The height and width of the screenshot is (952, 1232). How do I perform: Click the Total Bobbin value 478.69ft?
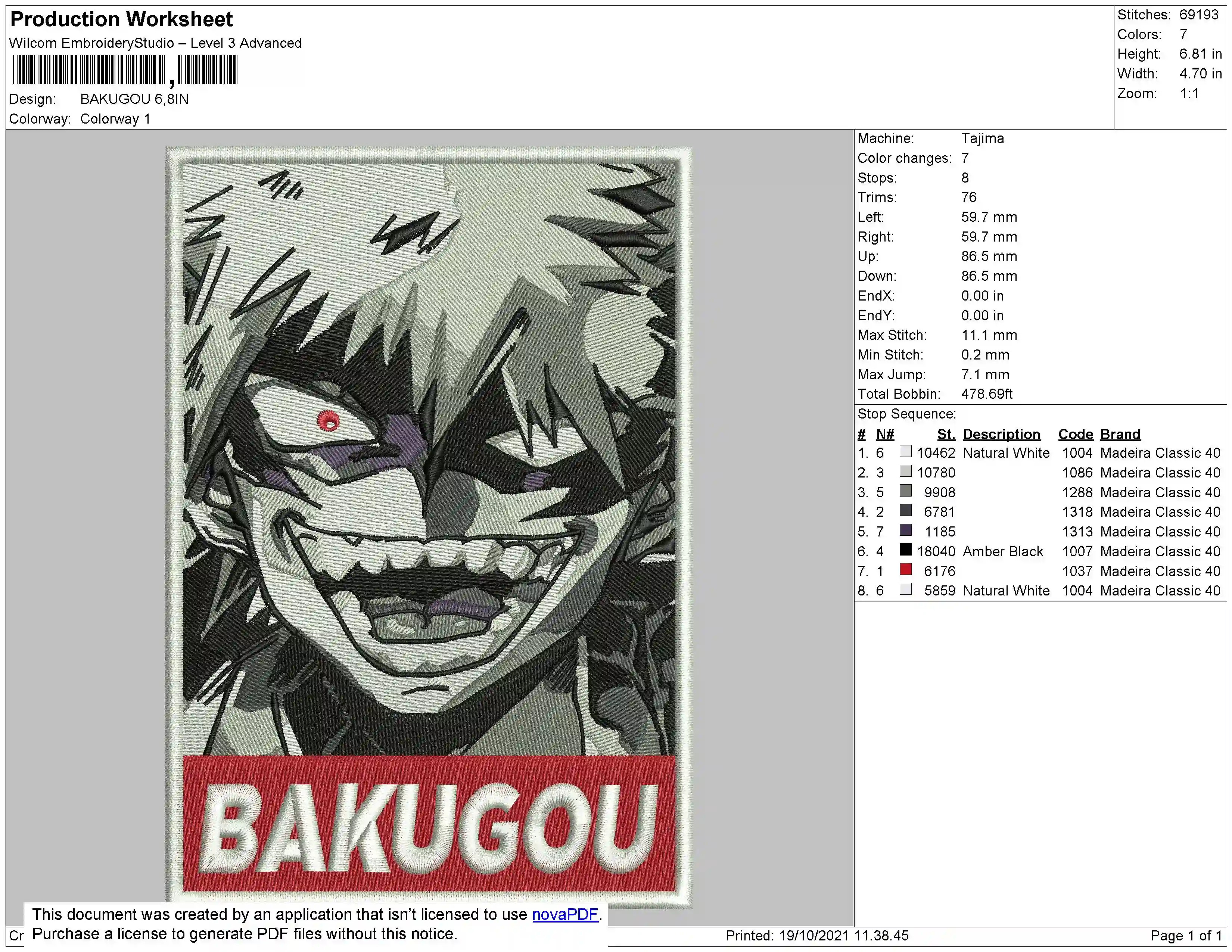point(987,394)
